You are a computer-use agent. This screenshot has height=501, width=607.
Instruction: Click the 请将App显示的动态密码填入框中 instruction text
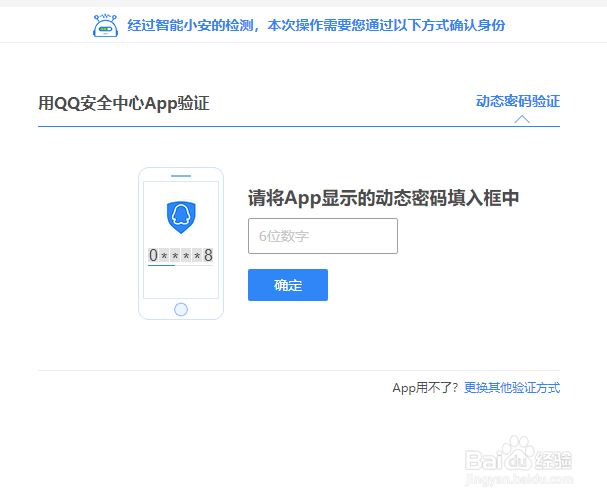coord(383,198)
